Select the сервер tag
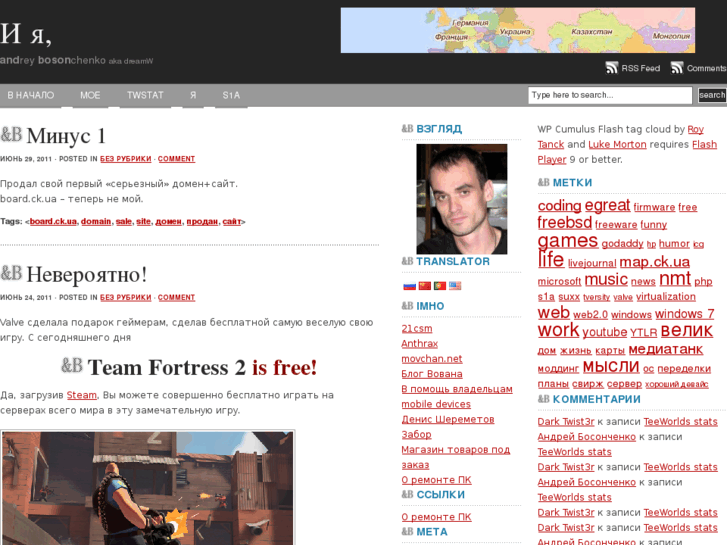The height and width of the screenshot is (545, 727). (x=625, y=384)
